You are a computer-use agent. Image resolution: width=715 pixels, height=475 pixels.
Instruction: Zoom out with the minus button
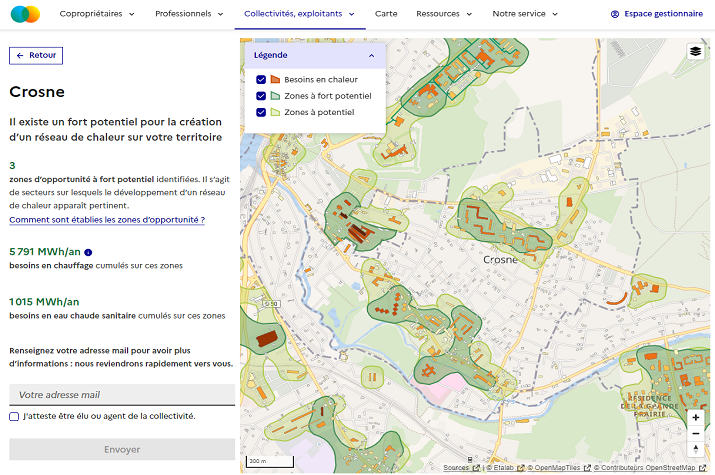click(695, 434)
